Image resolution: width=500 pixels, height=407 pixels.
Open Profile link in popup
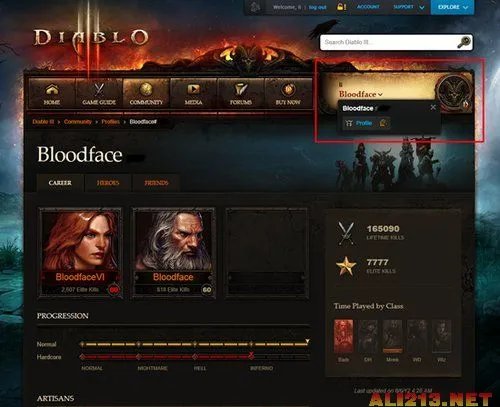pos(364,123)
